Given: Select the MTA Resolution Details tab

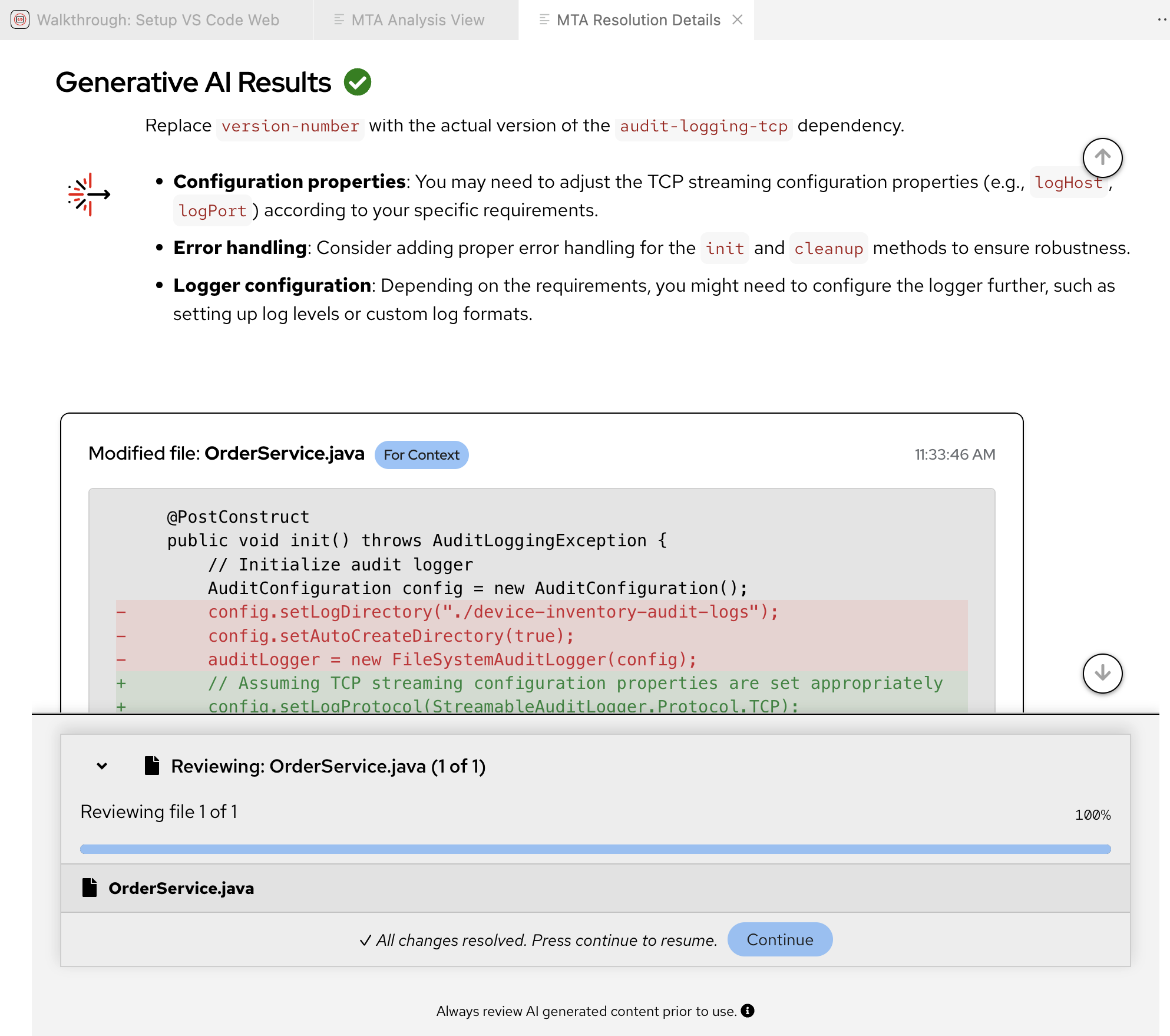Looking at the screenshot, I should [x=637, y=20].
